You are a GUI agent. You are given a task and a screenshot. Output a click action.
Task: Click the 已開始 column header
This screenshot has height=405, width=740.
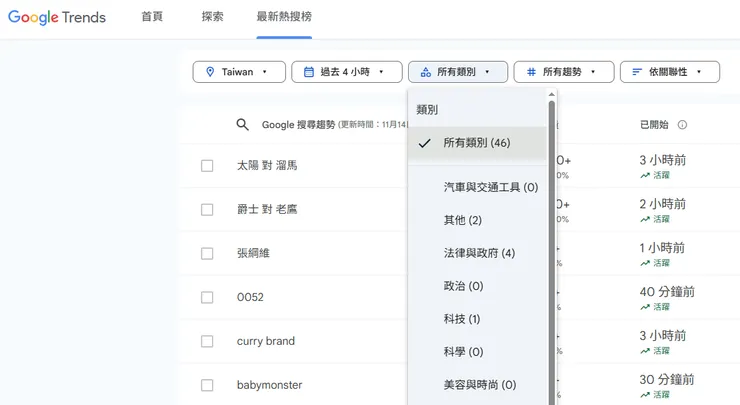[654, 125]
